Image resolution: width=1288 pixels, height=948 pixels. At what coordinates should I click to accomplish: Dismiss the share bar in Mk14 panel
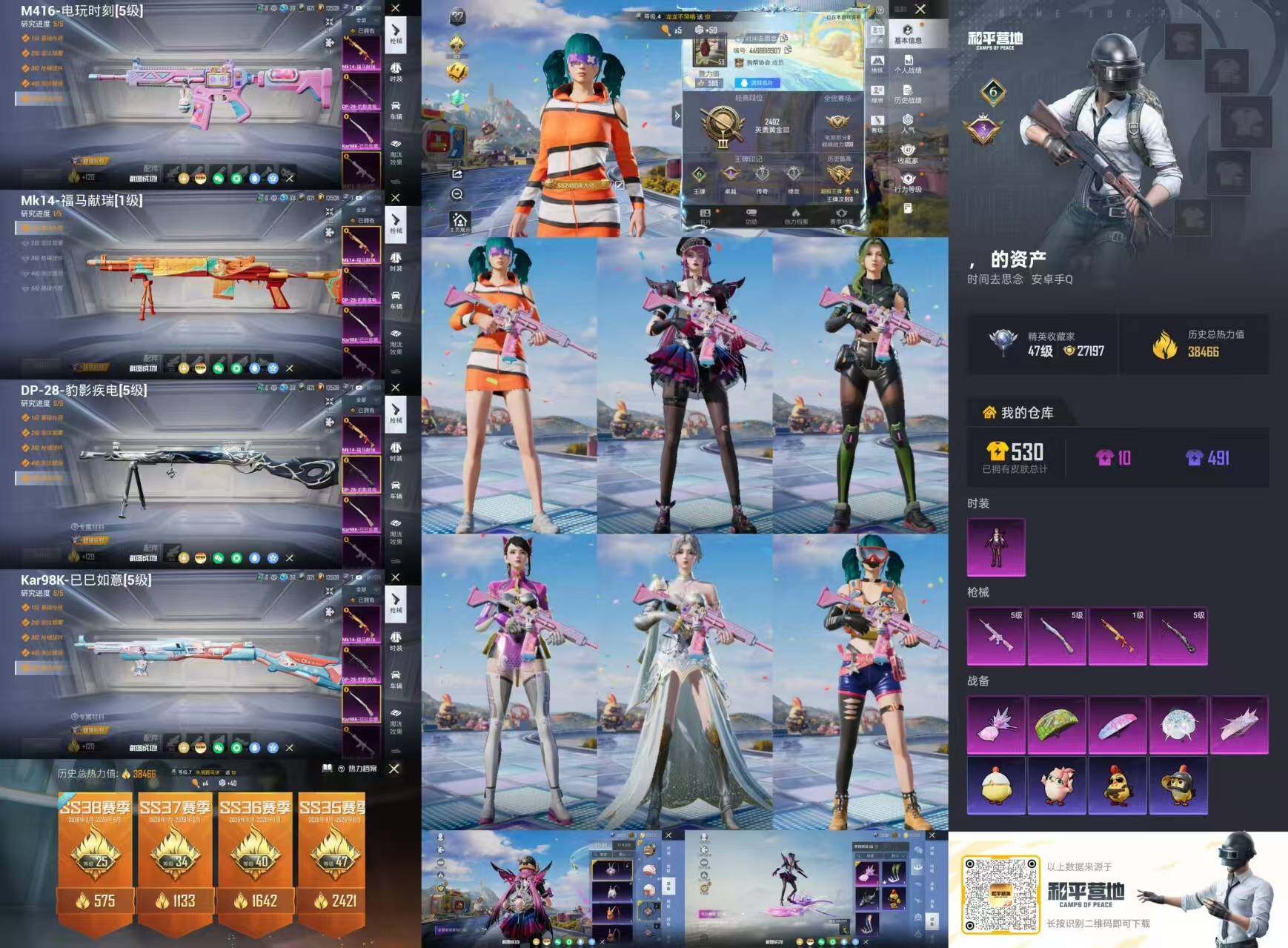290,368
